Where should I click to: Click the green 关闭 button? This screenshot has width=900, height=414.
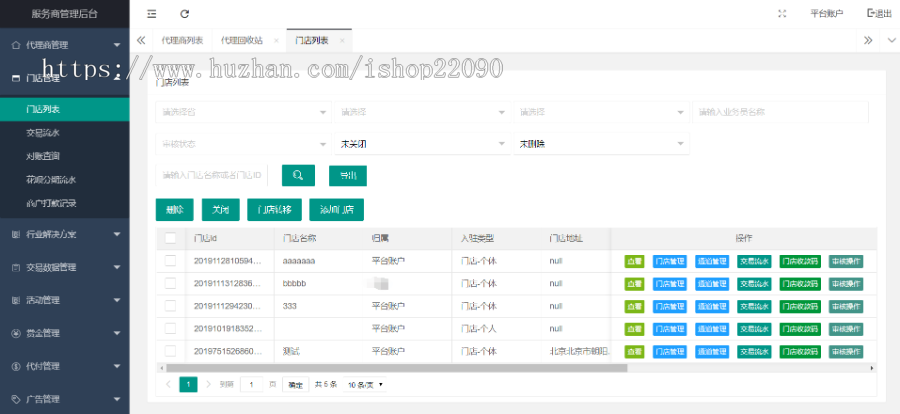click(220, 210)
